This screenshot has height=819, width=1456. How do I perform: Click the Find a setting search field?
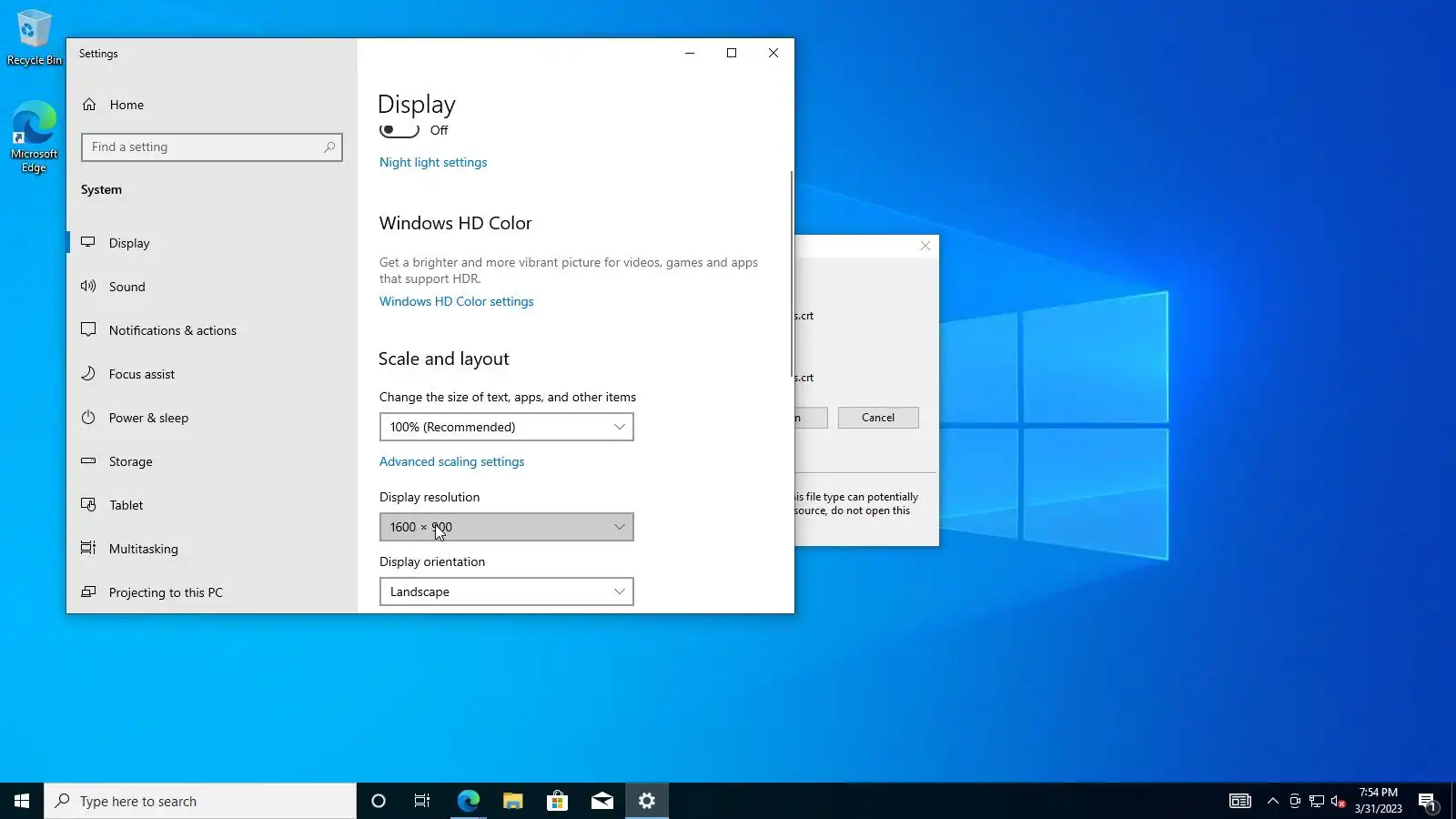tap(212, 147)
